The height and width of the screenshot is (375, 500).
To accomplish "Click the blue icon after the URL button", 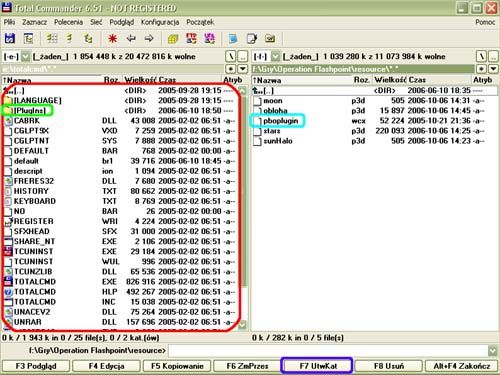I will 233,39.
